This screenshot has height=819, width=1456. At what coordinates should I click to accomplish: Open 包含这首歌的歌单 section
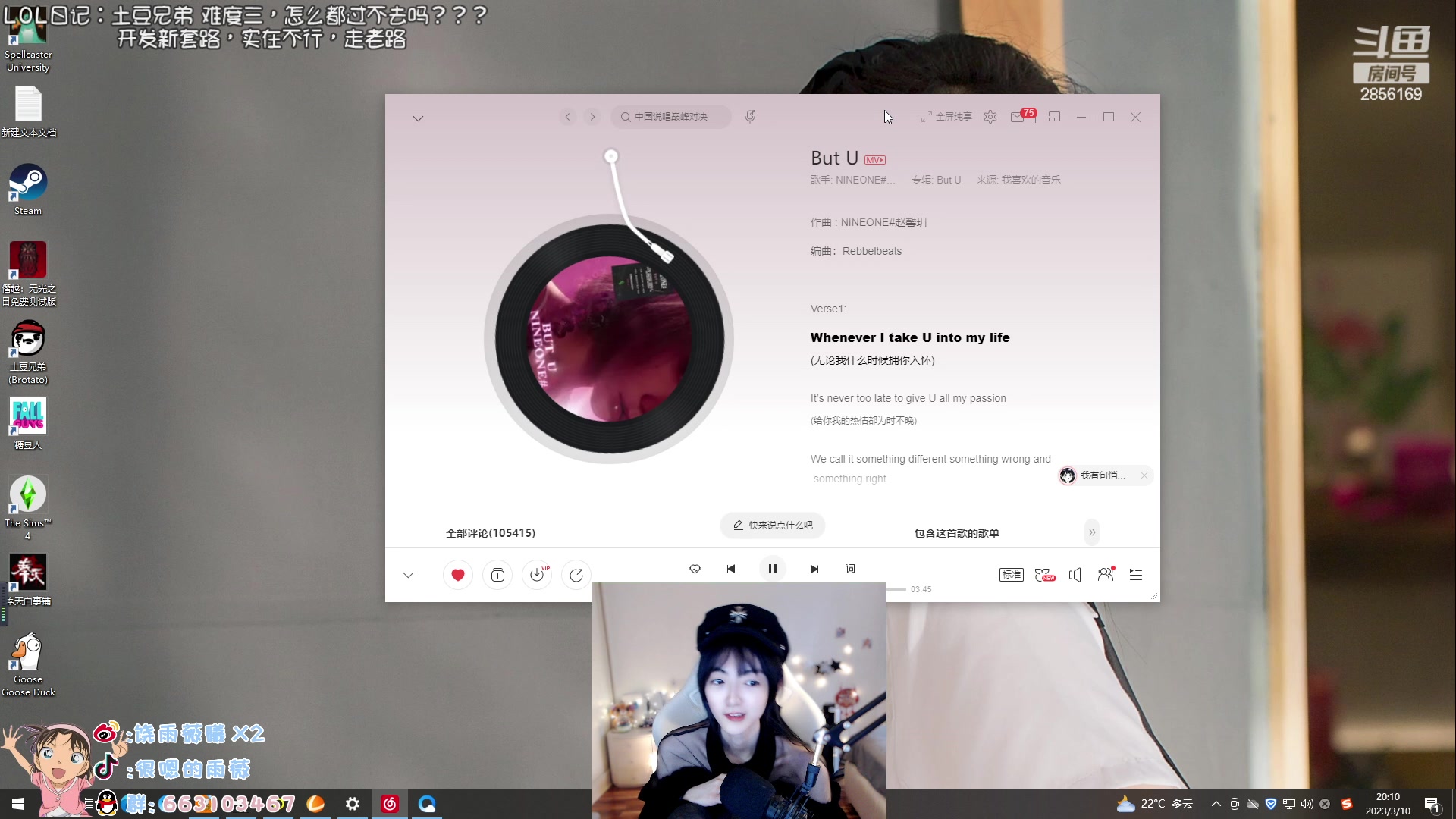(957, 533)
